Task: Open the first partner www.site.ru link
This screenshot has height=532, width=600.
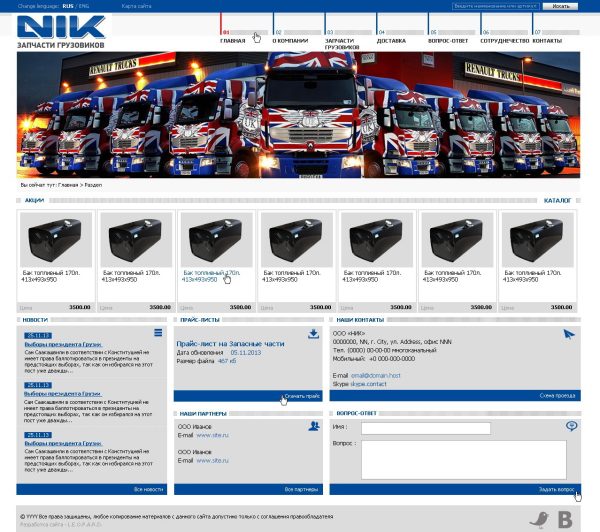Action: (212, 435)
